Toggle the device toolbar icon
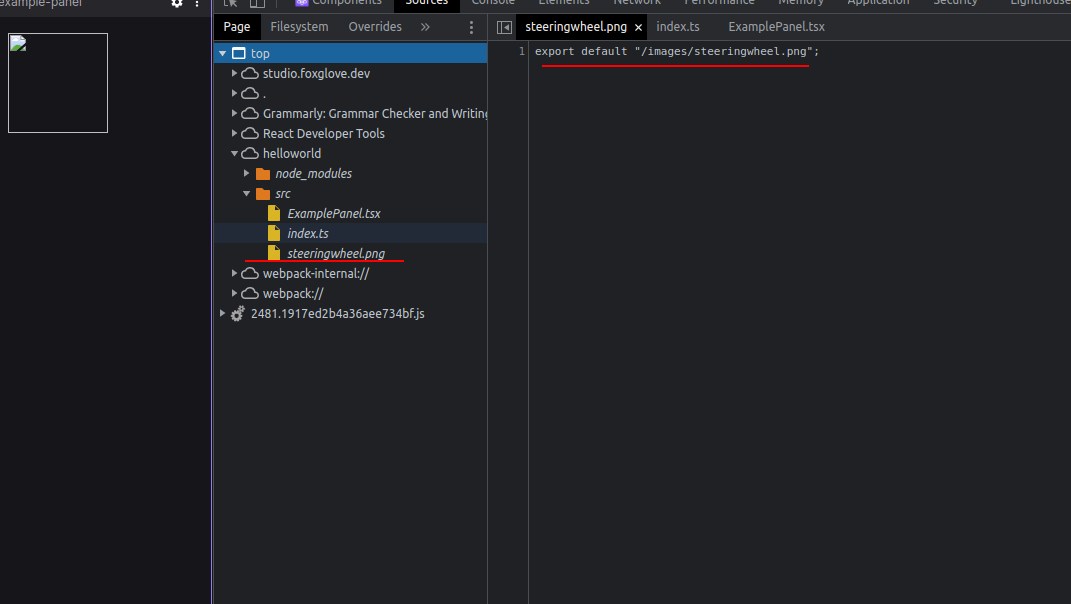 tap(257, 3)
